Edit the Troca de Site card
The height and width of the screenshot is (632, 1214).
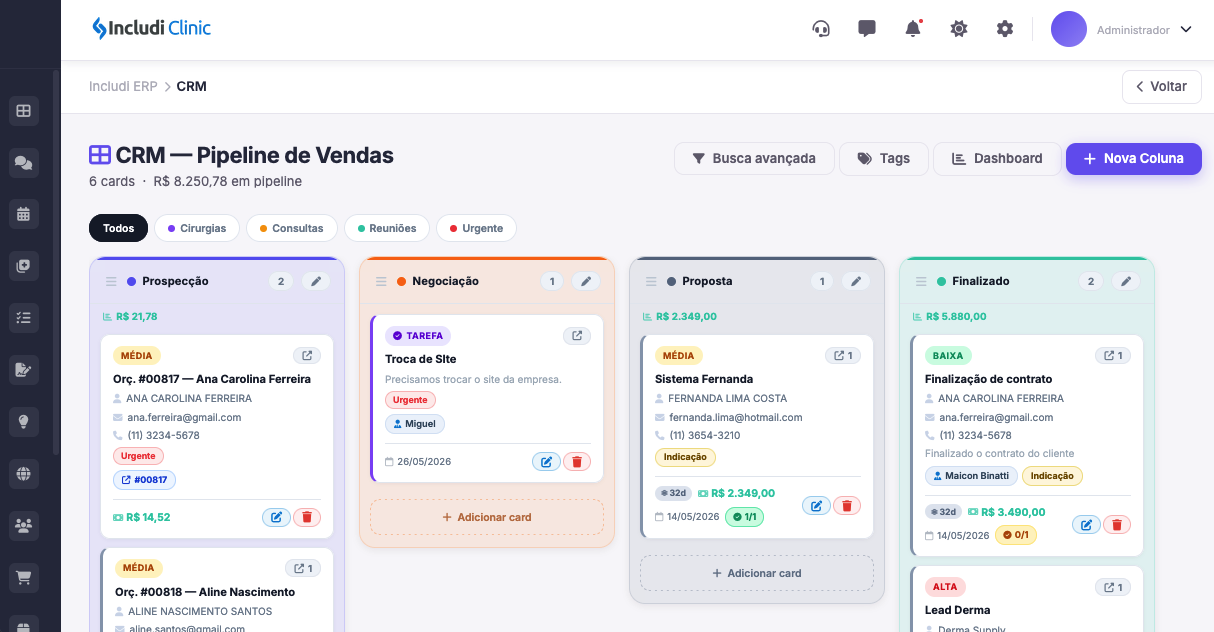(x=546, y=461)
